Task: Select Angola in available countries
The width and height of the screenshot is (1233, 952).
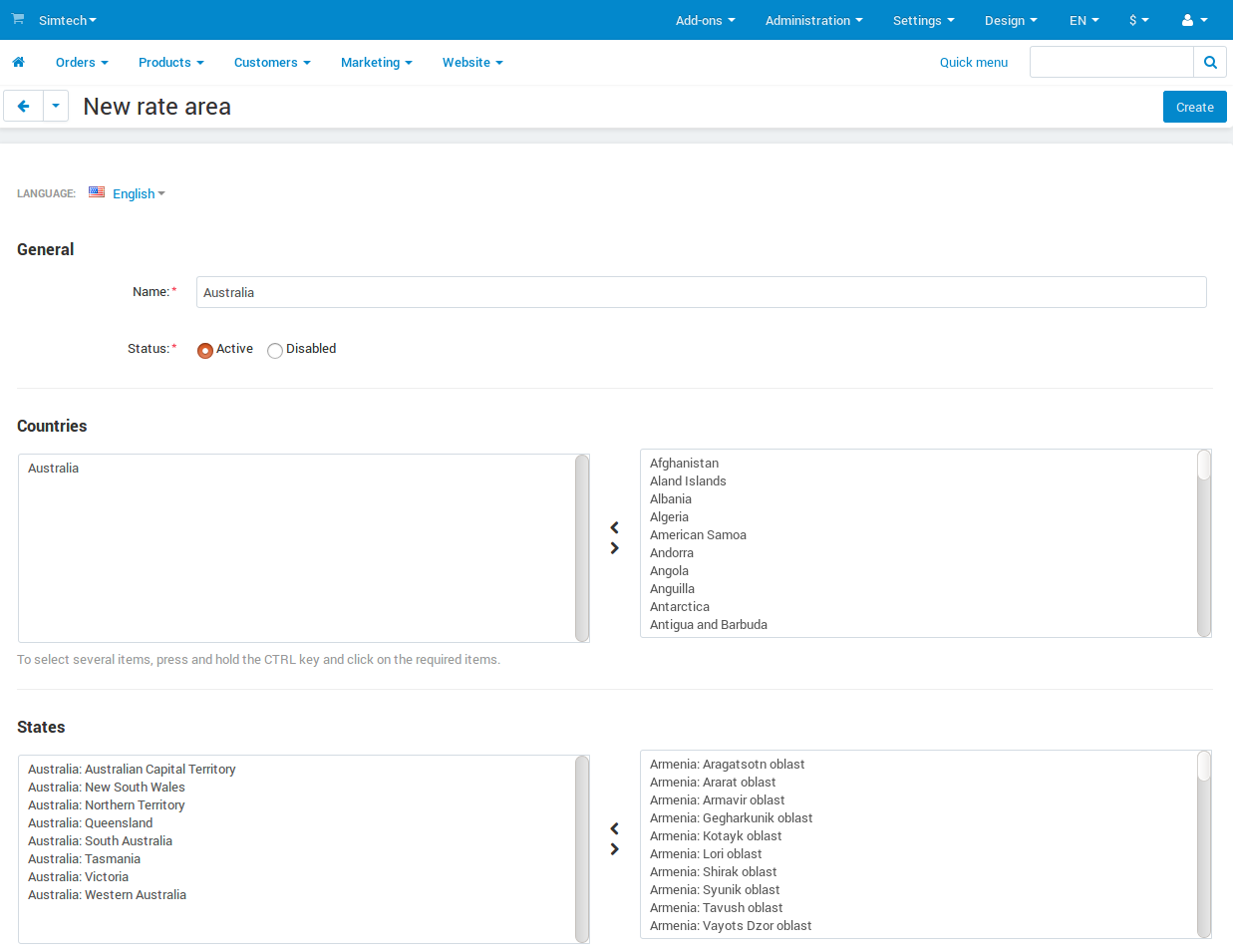Action: [669, 570]
